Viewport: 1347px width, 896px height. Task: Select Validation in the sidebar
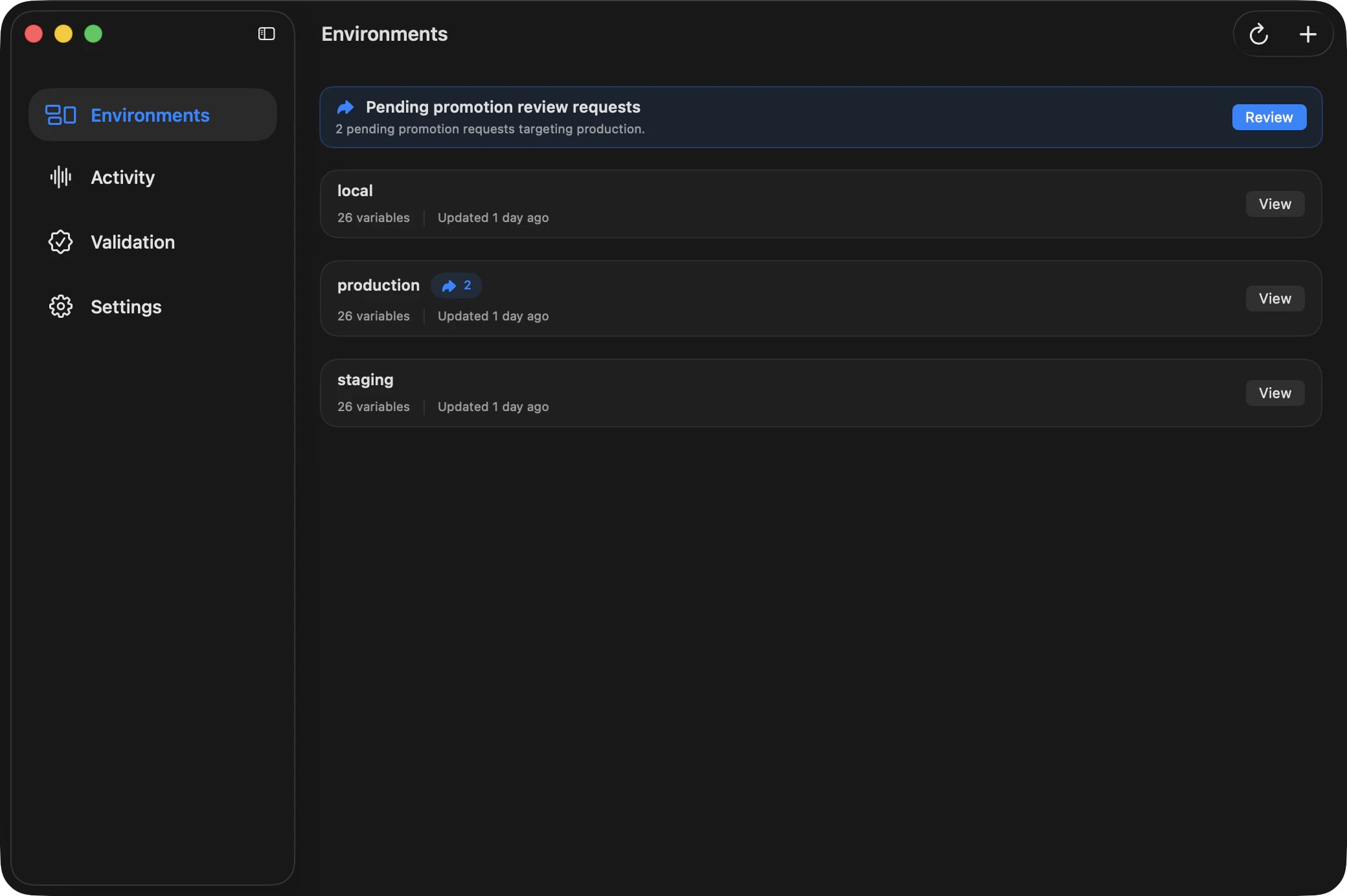tap(133, 241)
